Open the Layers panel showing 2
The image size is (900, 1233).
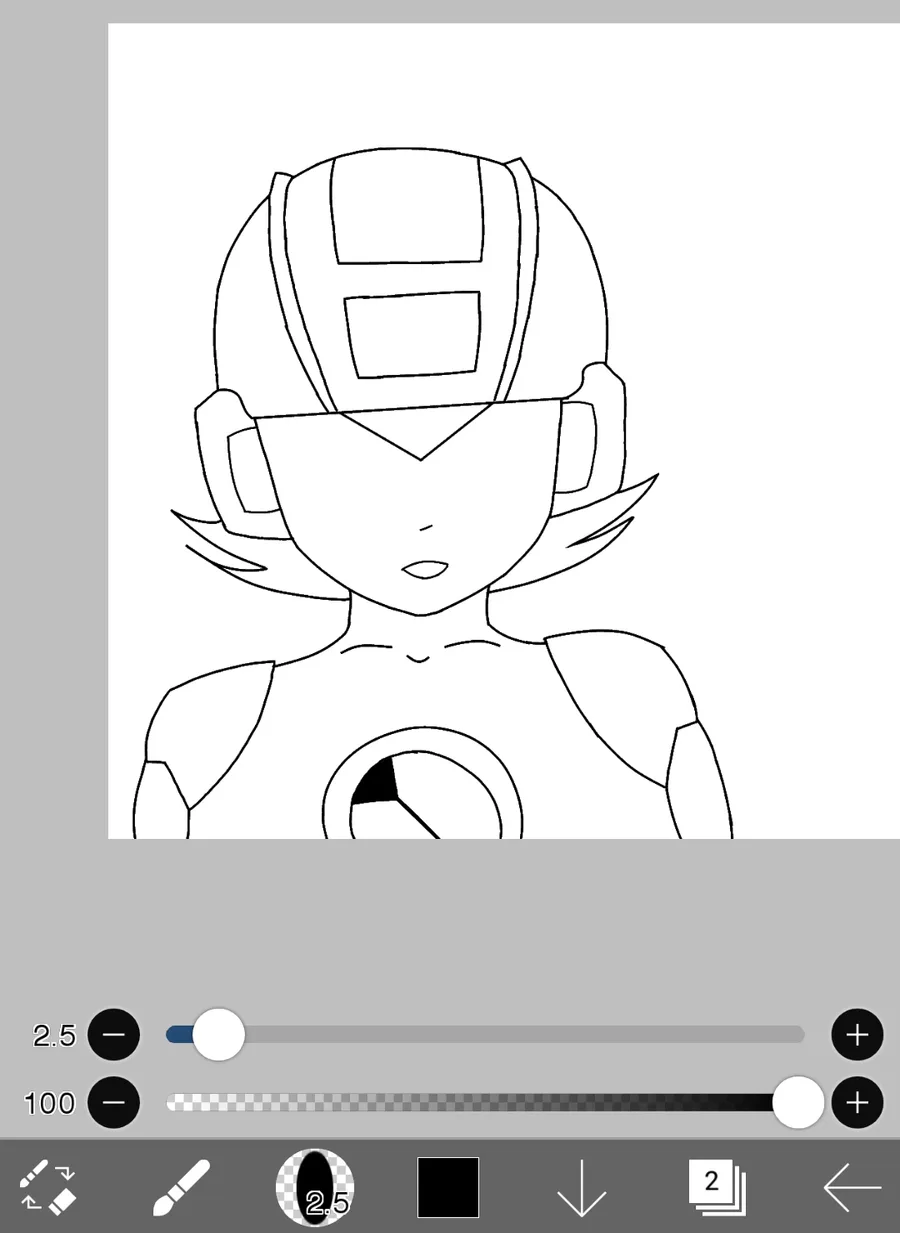pos(715,1187)
